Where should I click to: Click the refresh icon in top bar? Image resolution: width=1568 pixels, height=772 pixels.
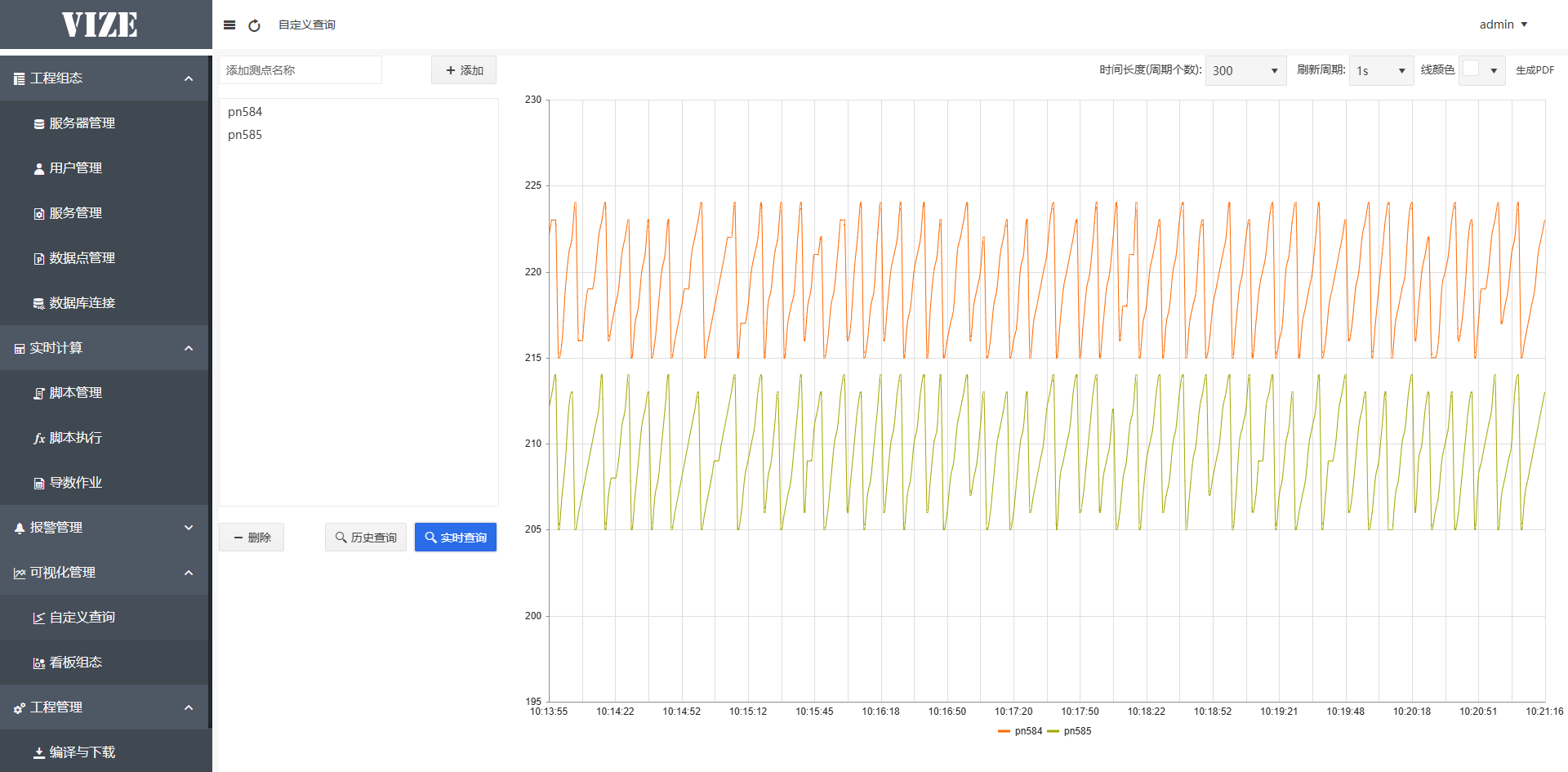point(254,25)
